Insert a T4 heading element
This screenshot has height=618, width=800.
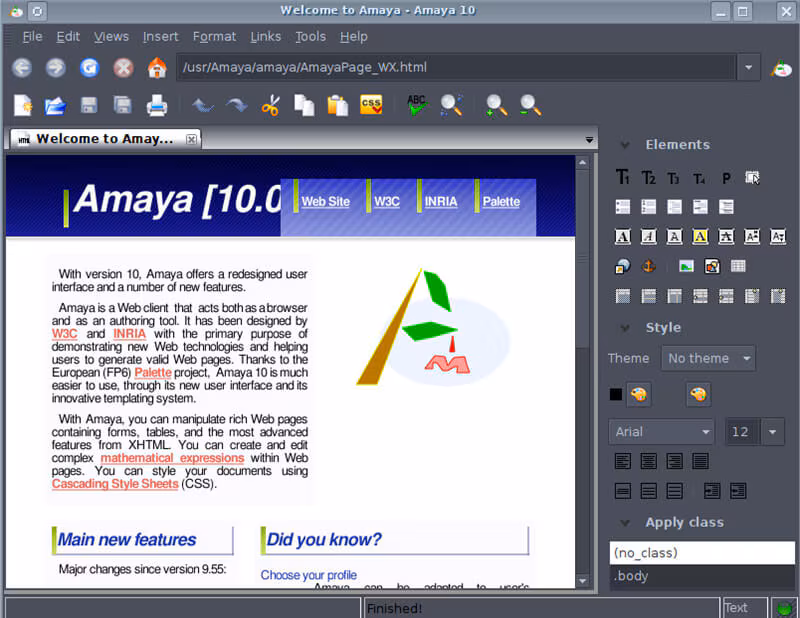click(x=699, y=179)
